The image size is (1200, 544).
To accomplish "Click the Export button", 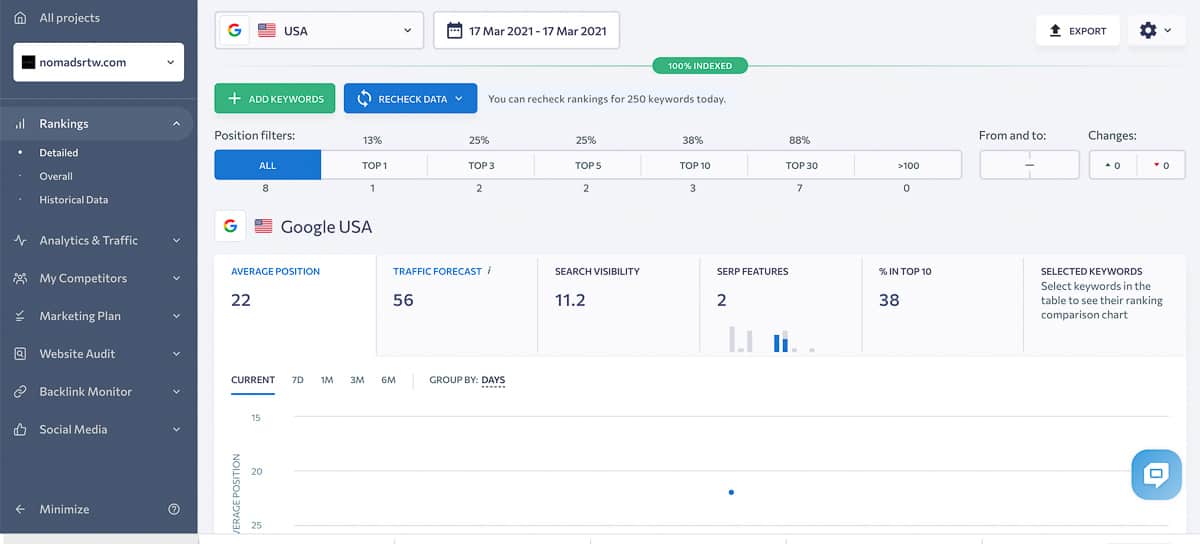I will click(1076, 31).
